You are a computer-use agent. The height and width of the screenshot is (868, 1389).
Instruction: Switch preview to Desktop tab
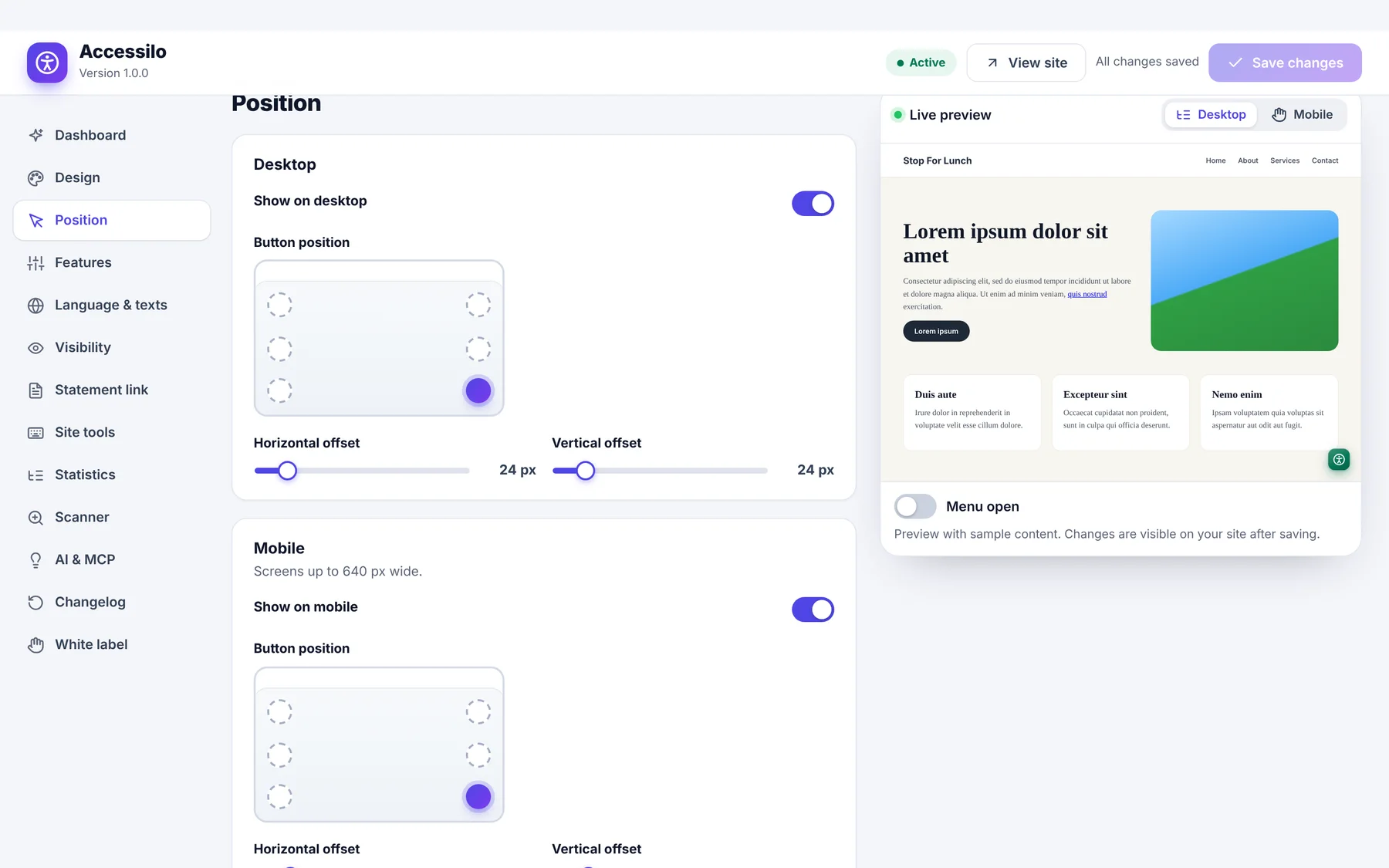click(x=1211, y=115)
